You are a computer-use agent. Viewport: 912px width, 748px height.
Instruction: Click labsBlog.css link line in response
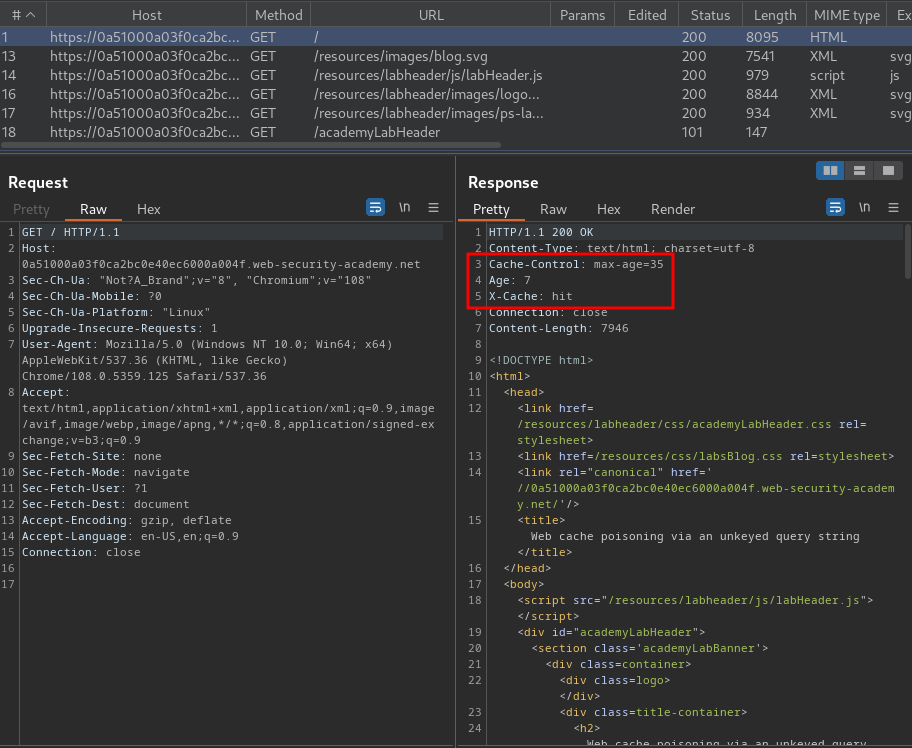[x=706, y=456]
